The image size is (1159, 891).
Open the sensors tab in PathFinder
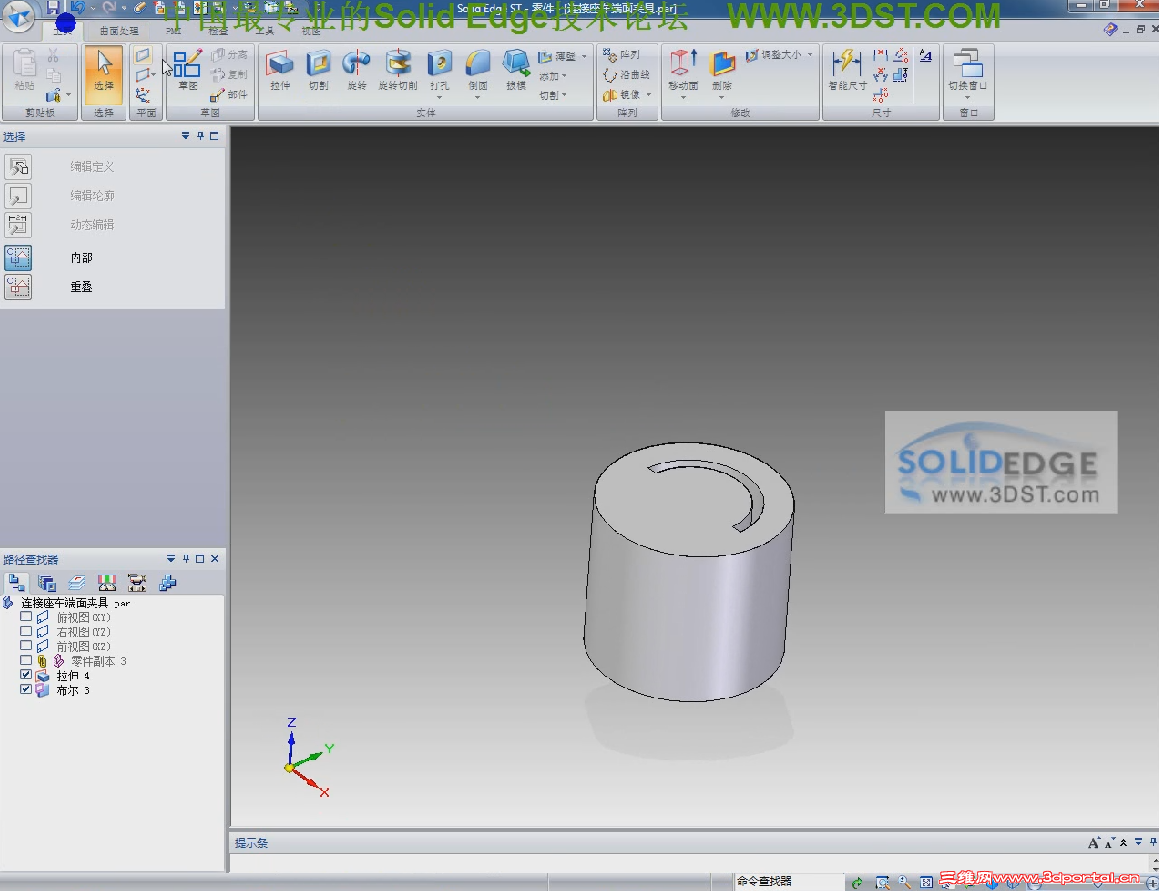(107, 583)
